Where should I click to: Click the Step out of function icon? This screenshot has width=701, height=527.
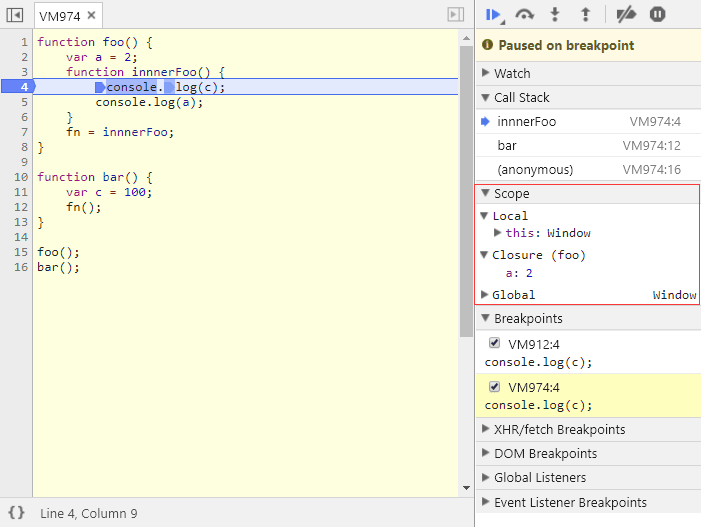[x=586, y=14]
